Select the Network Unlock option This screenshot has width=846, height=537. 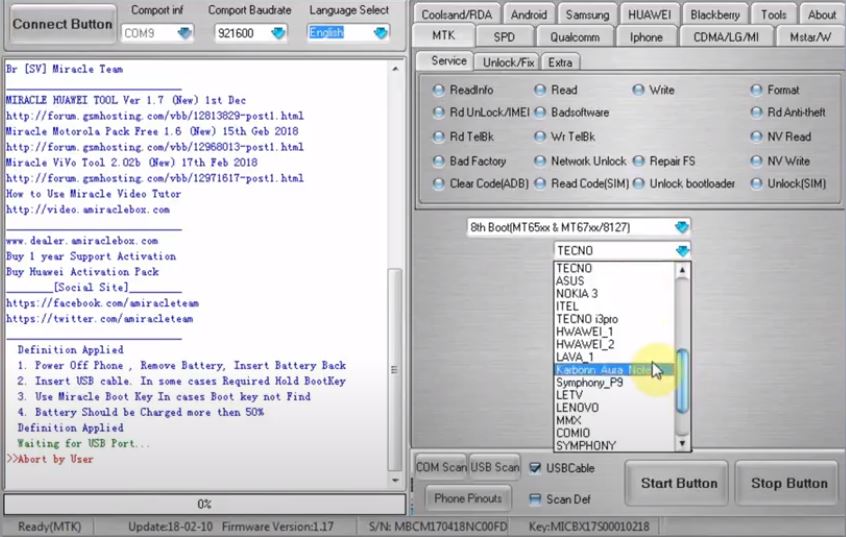pos(540,161)
